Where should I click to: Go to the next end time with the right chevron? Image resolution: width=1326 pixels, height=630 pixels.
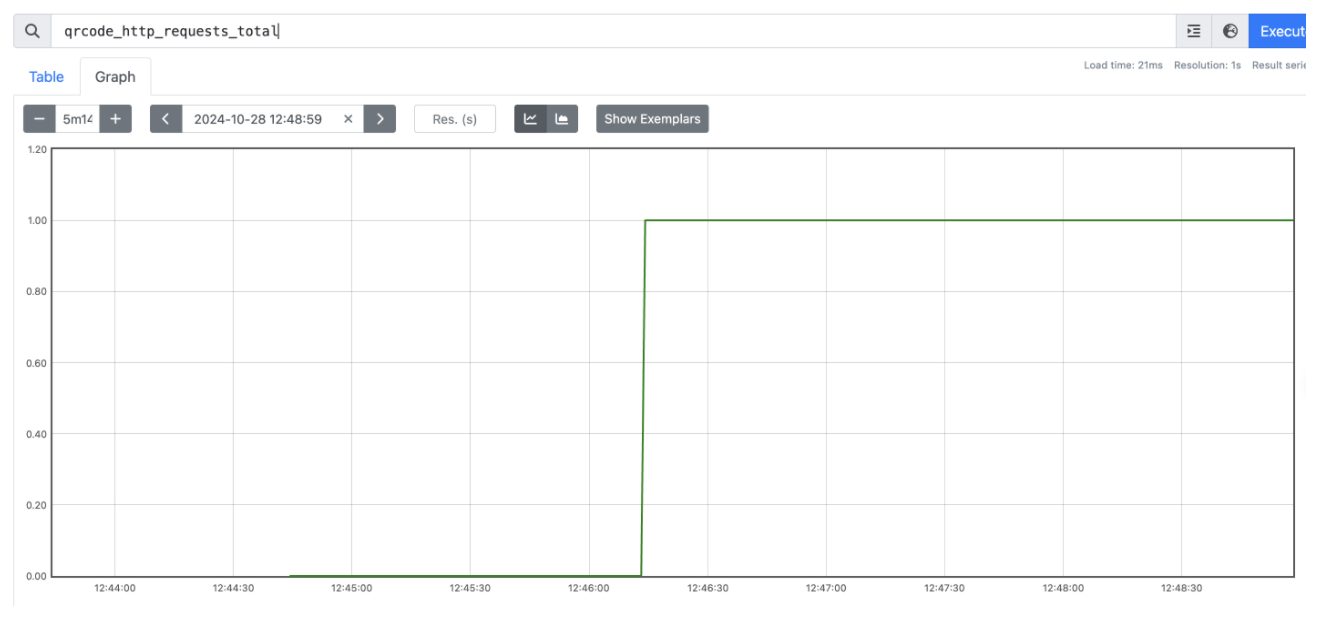(x=380, y=118)
